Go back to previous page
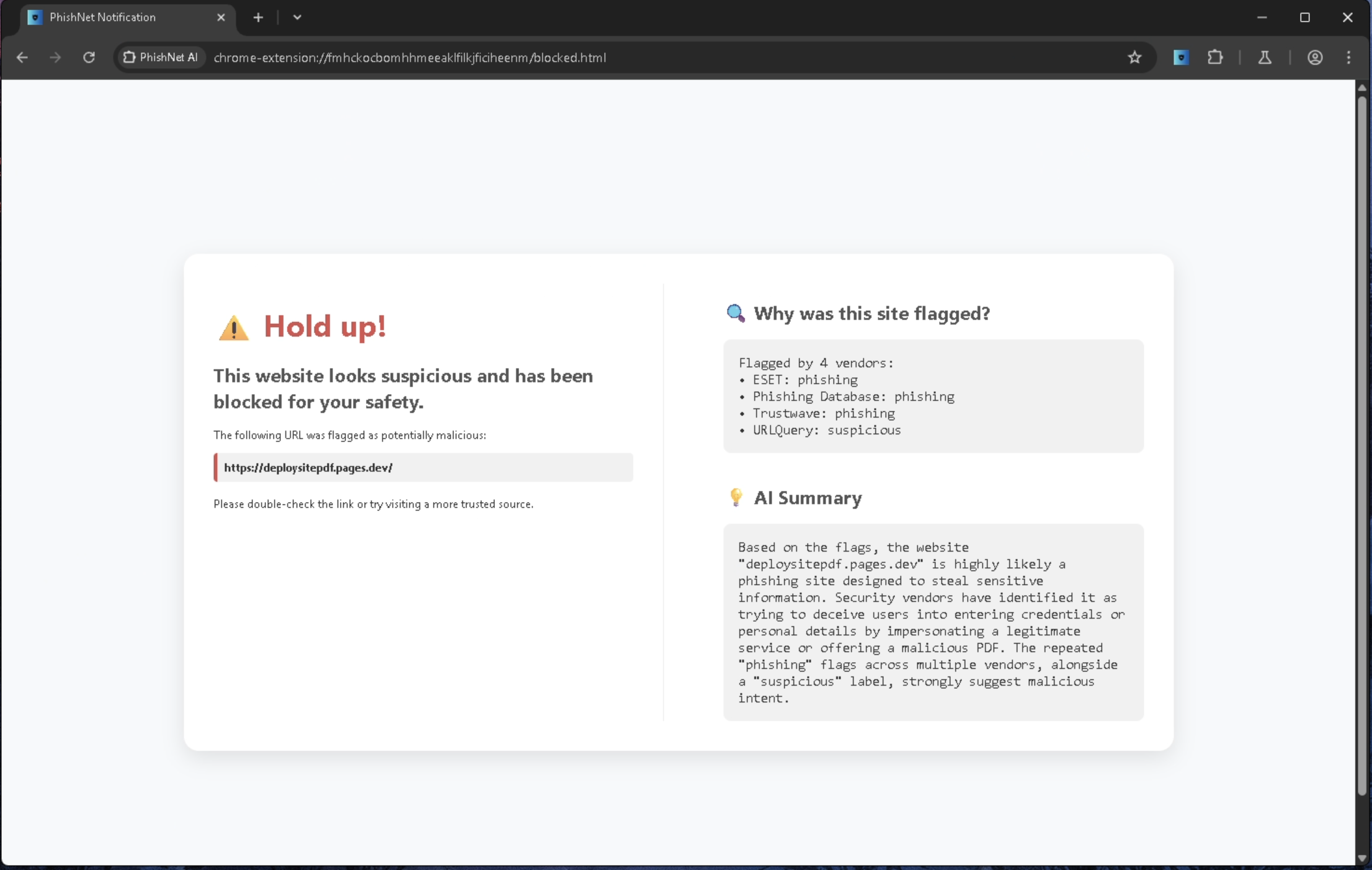This screenshot has height=870, width=1372. click(x=22, y=57)
